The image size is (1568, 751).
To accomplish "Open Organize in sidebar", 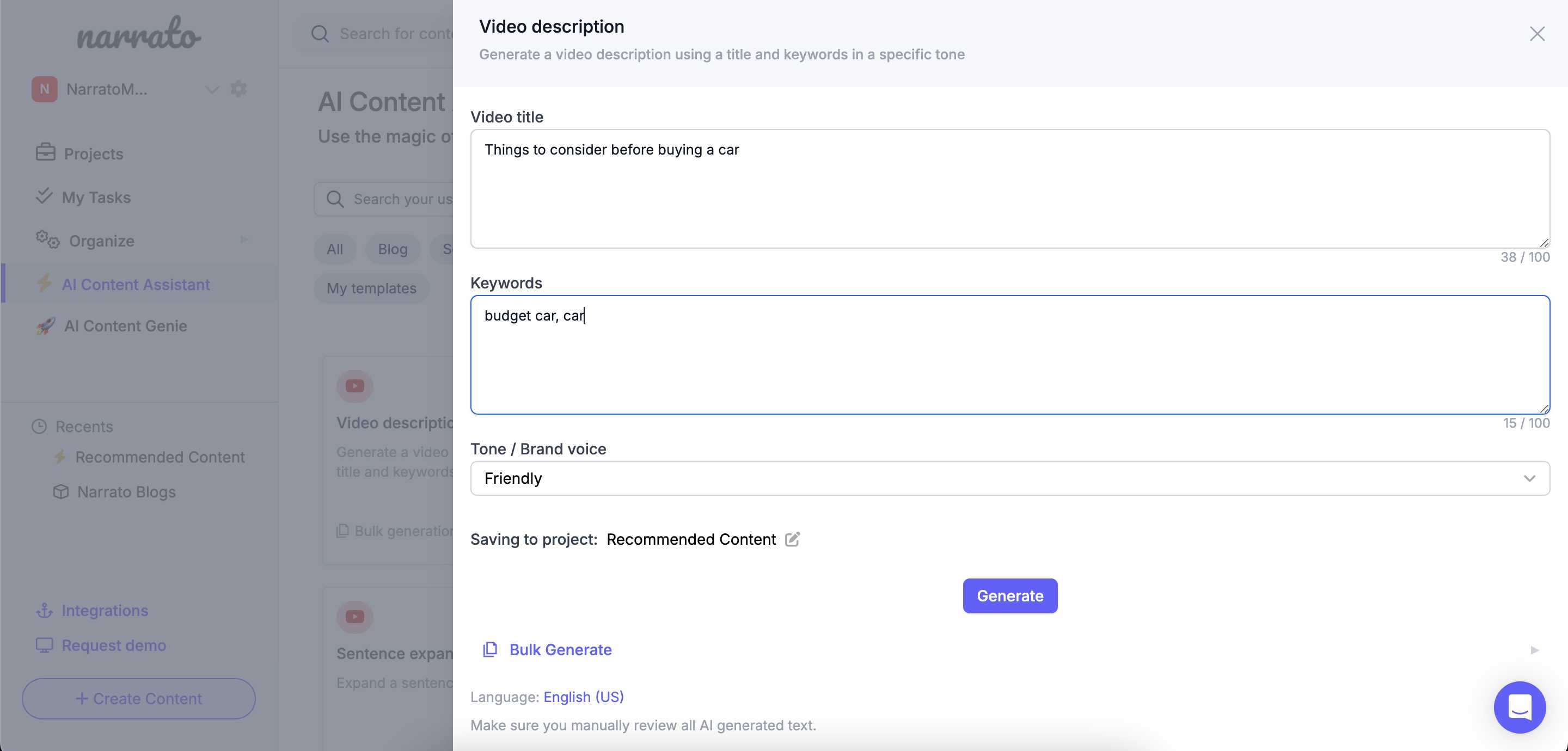I will click(x=102, y=241).
